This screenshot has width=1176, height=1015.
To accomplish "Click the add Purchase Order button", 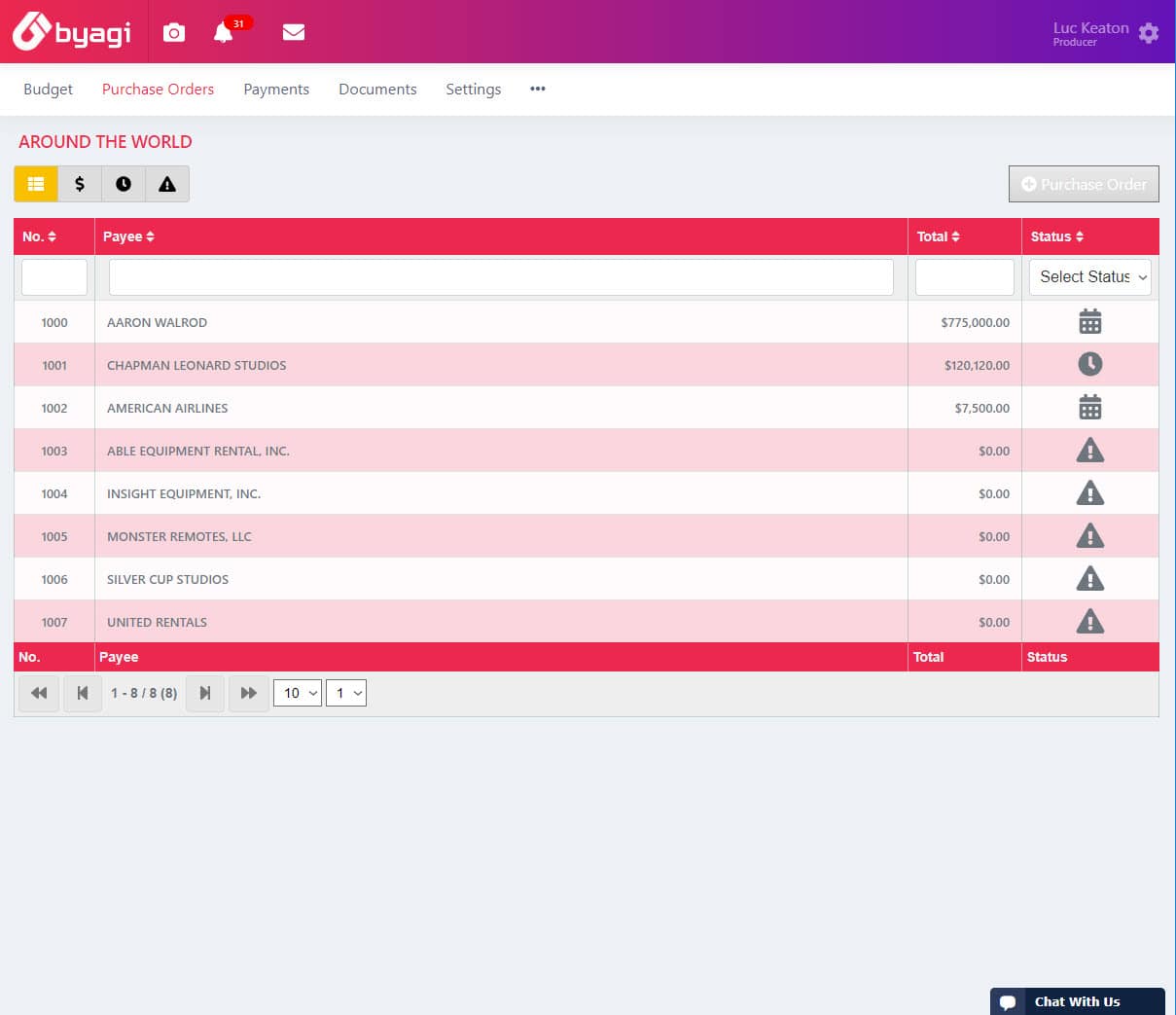I will [x=1084, y=184].
